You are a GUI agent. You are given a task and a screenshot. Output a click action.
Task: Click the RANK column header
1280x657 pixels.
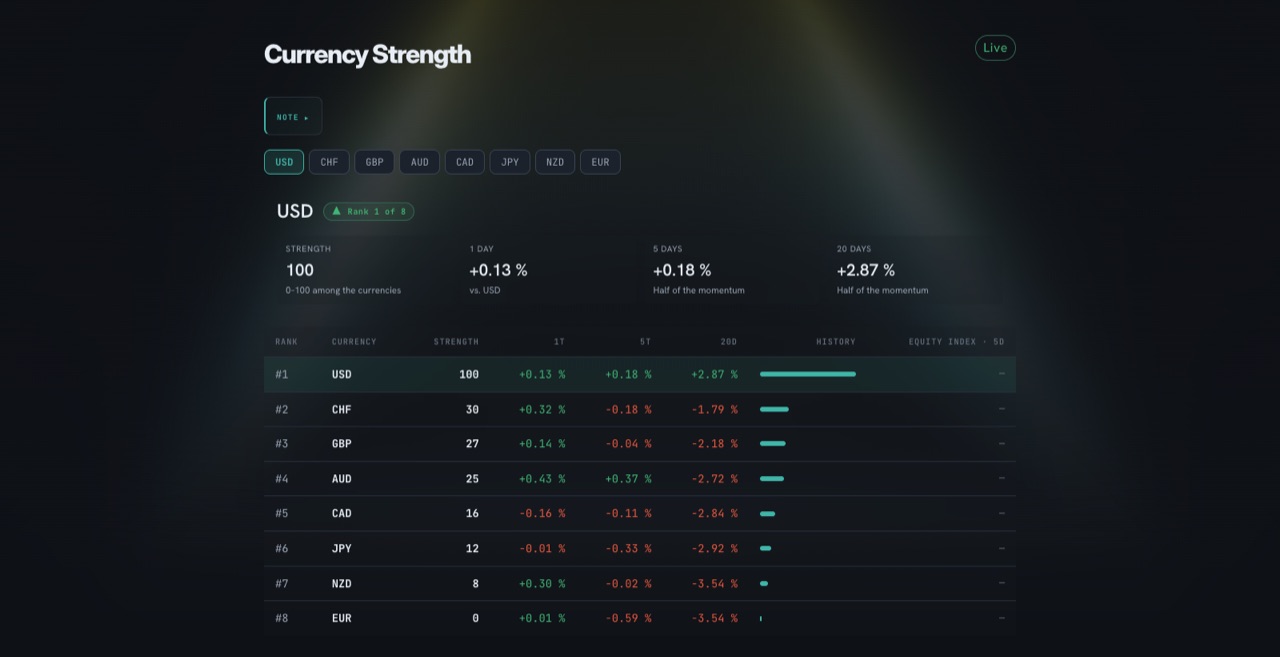click(x=287, y=342)
